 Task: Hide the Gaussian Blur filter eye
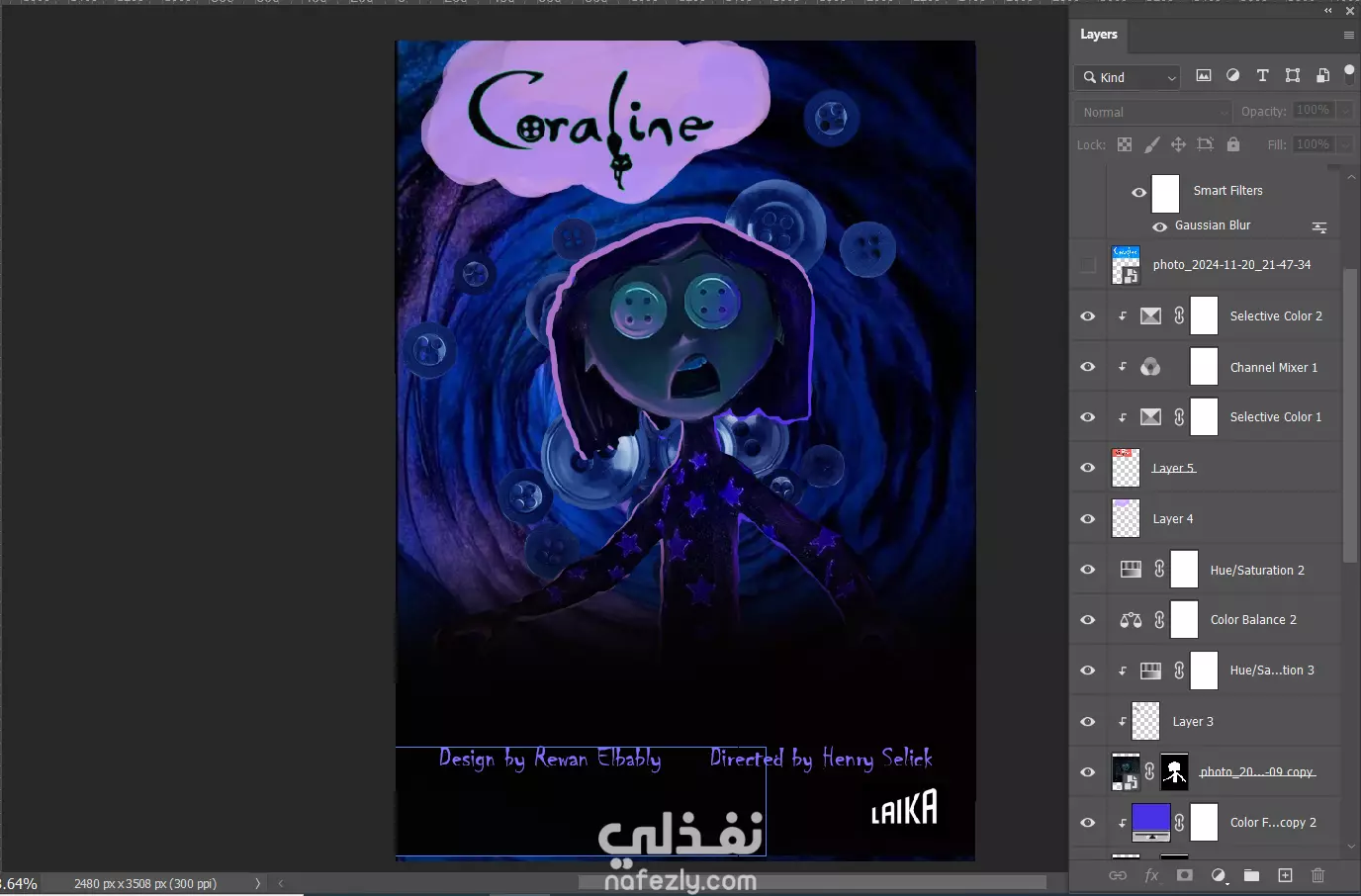point(1159,226)
